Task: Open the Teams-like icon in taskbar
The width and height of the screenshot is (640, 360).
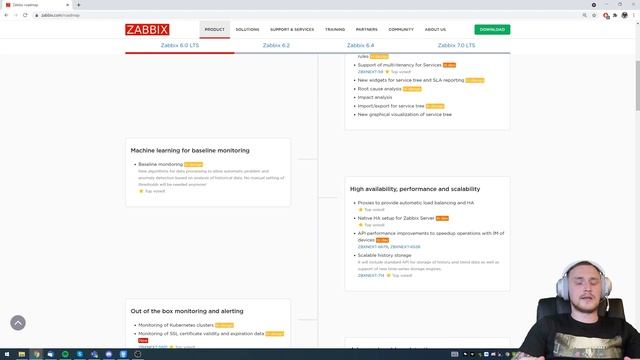Action: point(94,354)
